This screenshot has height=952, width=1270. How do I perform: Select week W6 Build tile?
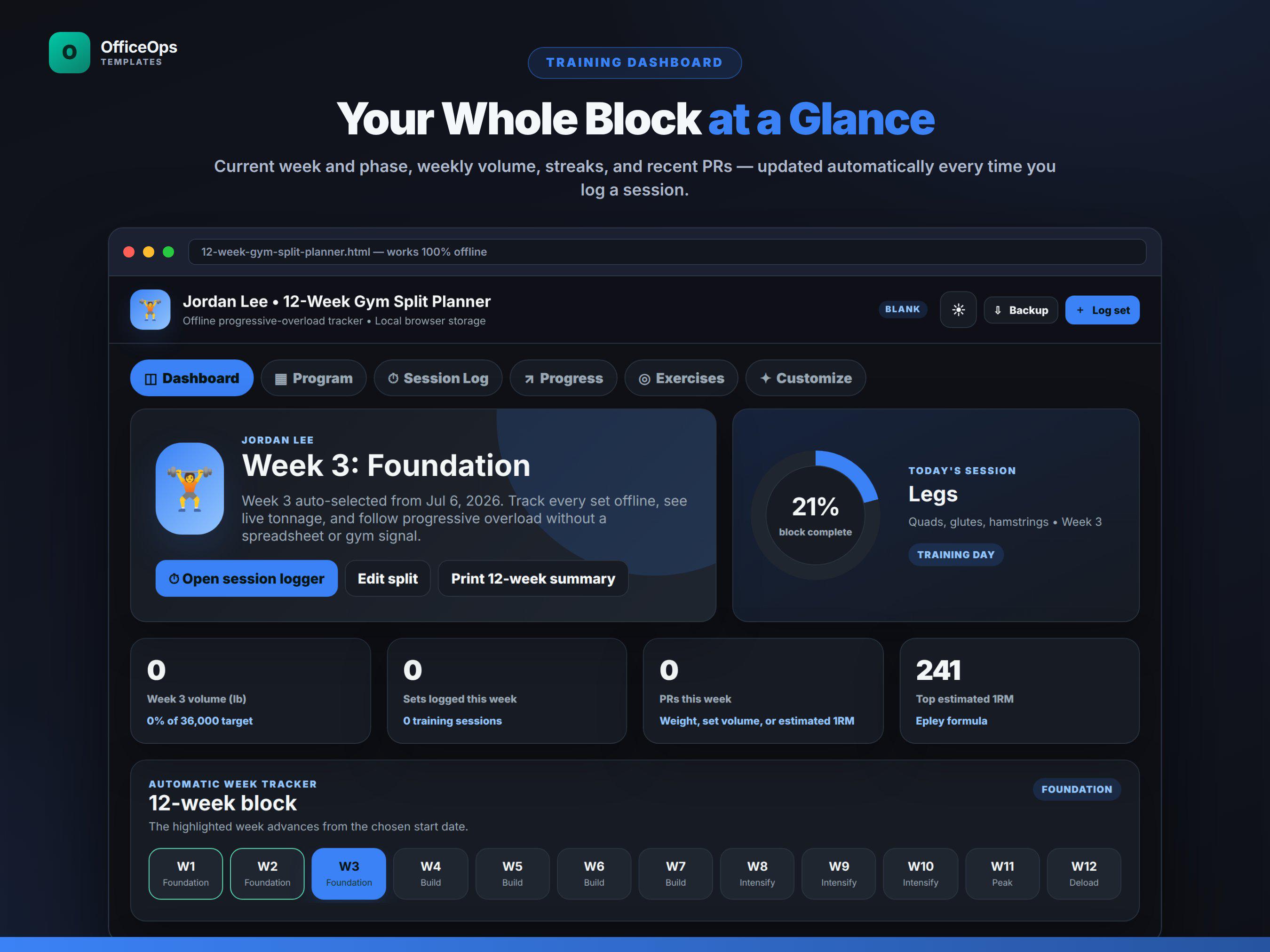click(x=594, y=873)
